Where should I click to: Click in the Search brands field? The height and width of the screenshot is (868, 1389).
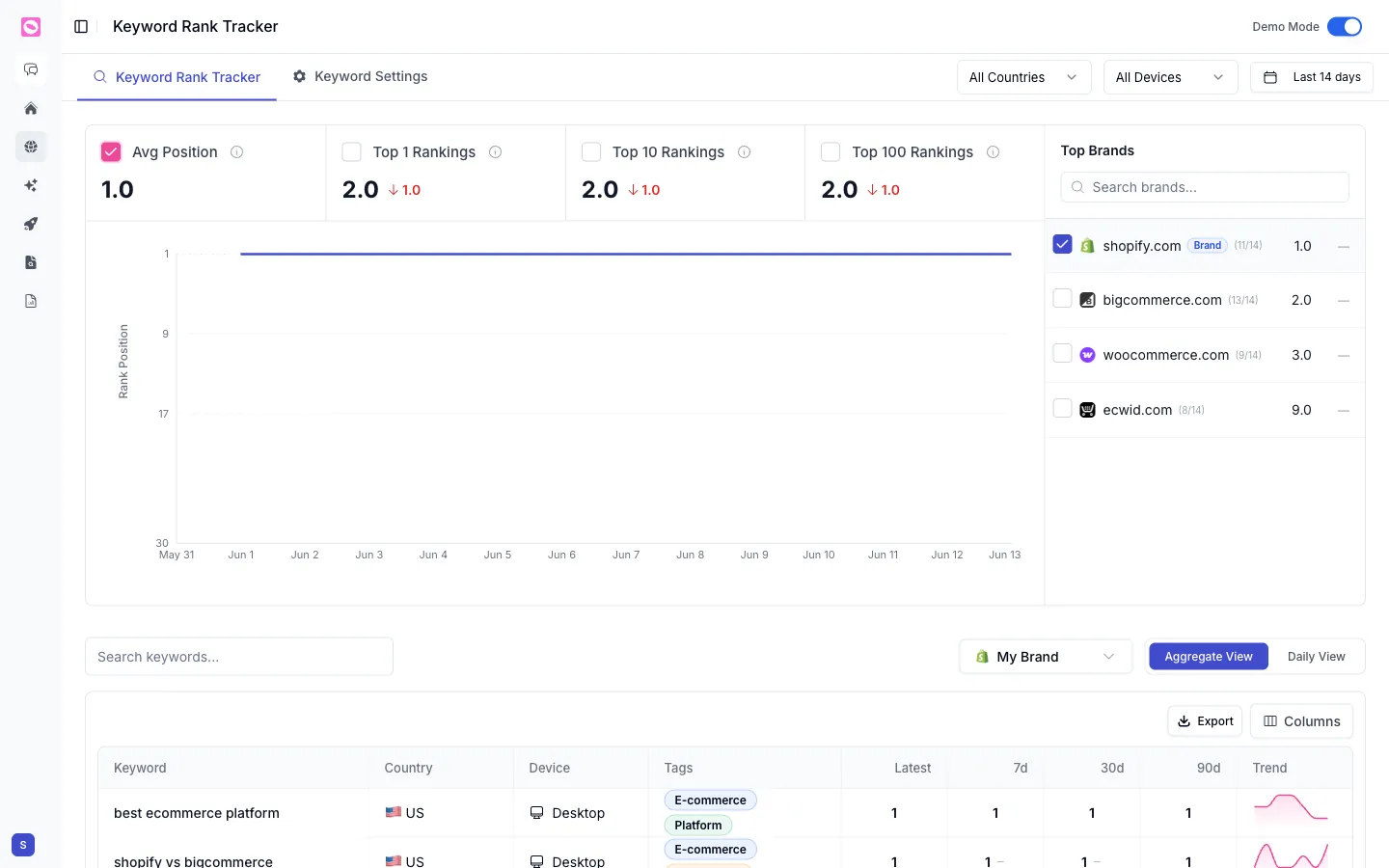(1205, 187)
